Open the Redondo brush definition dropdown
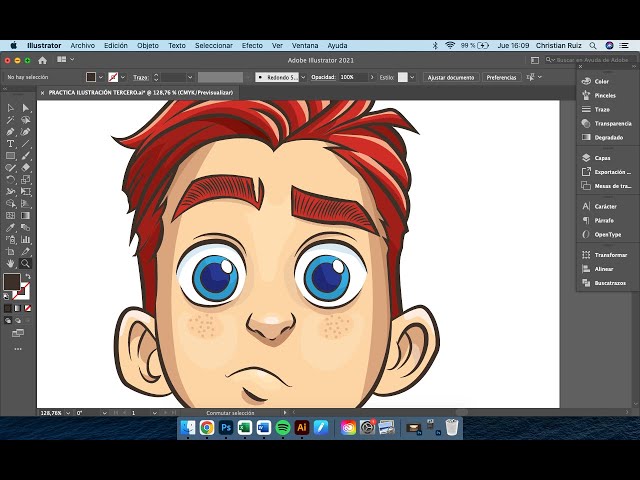The width and height of the screenshot is (640, 480). 303,77
